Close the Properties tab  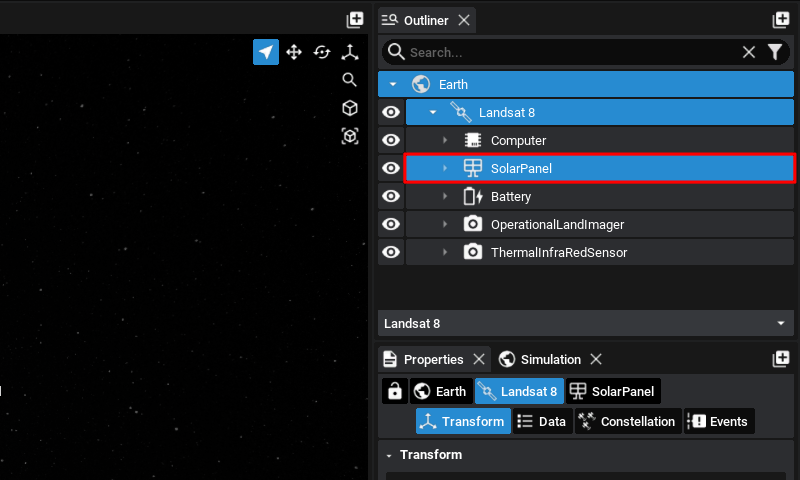pyautogui.click(x=479, y=359)
